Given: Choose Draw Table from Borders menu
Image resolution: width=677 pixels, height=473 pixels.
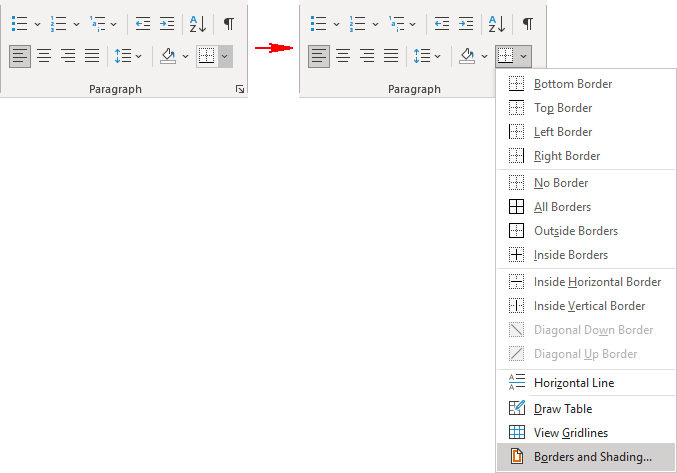Looking at the screenshot, I should (x=585, y=409).
